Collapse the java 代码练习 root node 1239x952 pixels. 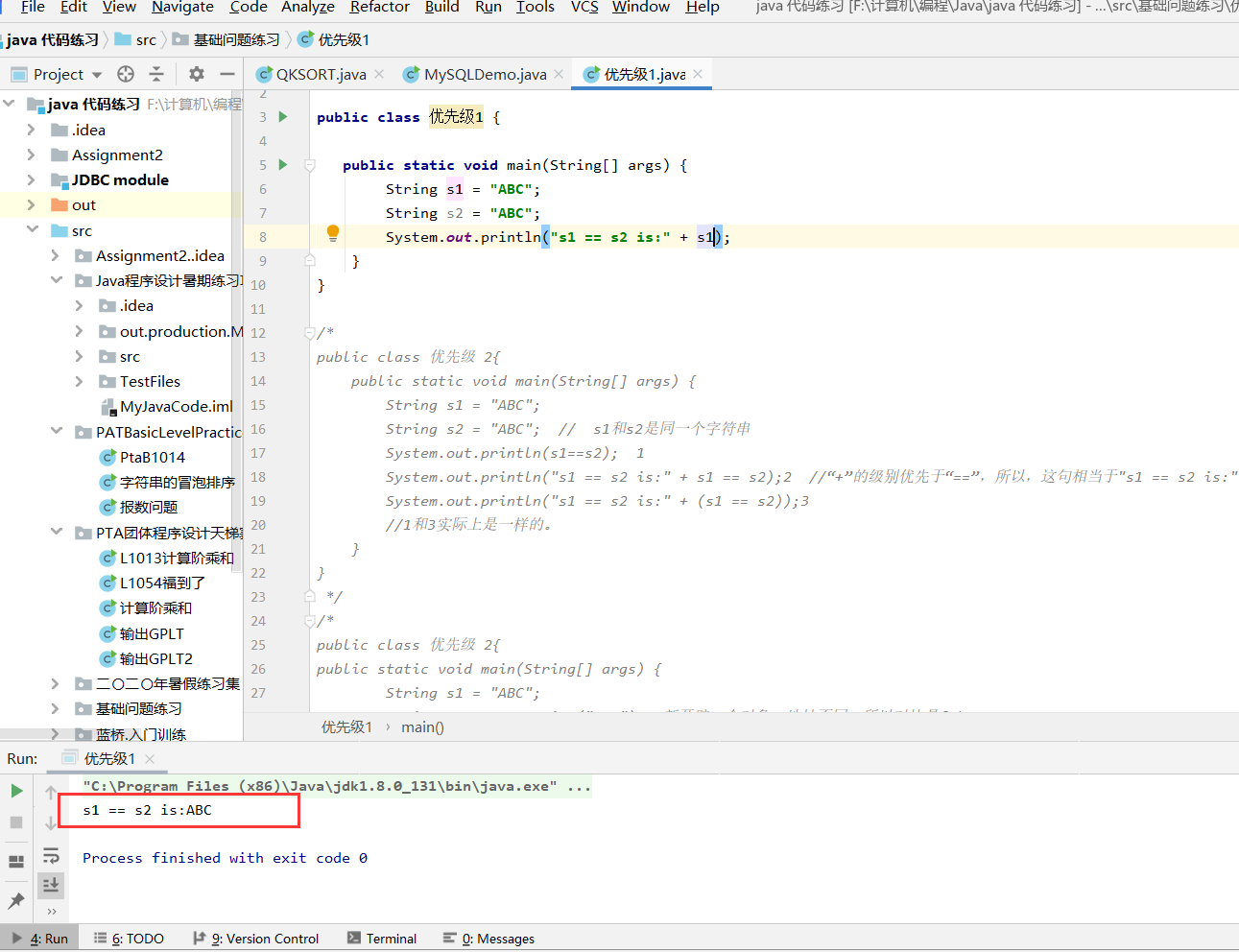[10, 103]
